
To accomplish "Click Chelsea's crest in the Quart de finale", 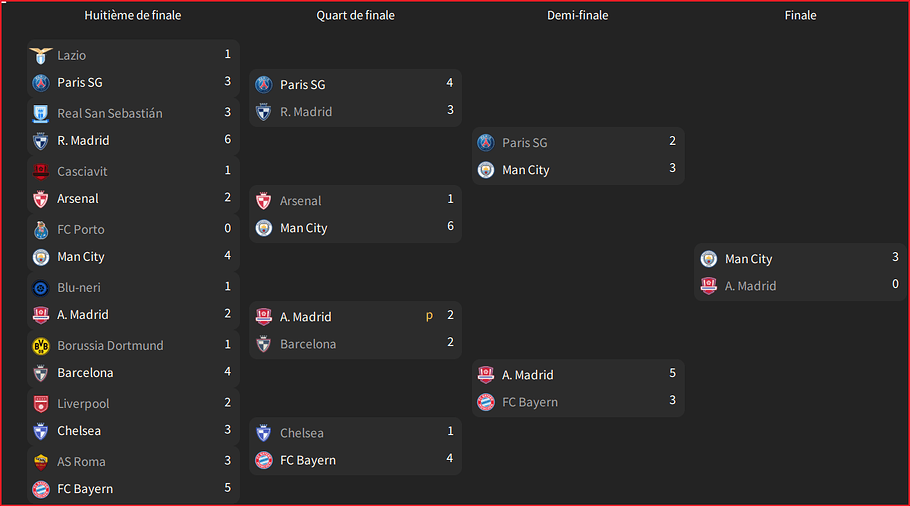I will click(263, 433).
